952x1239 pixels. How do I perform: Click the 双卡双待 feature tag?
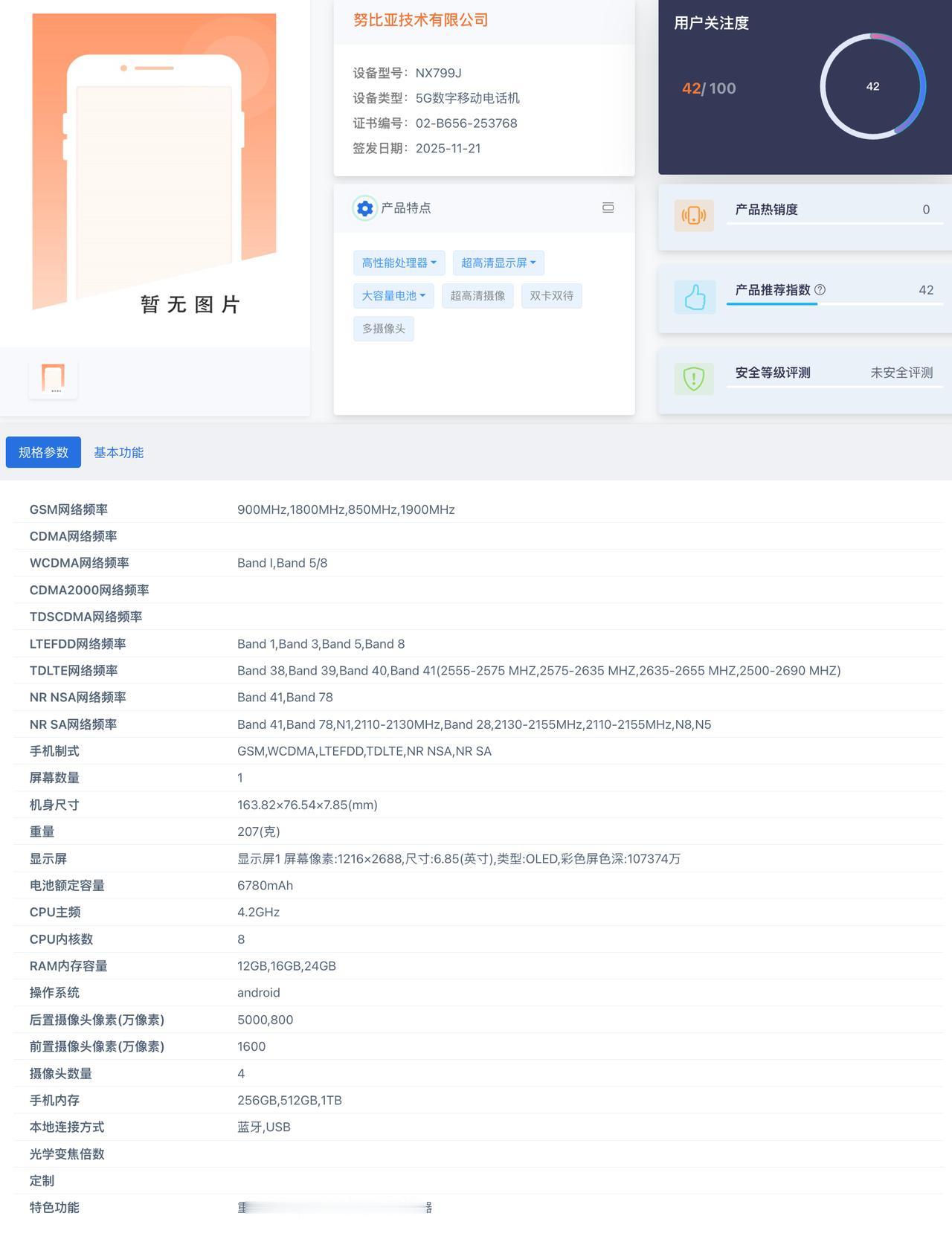click(552, 296)
